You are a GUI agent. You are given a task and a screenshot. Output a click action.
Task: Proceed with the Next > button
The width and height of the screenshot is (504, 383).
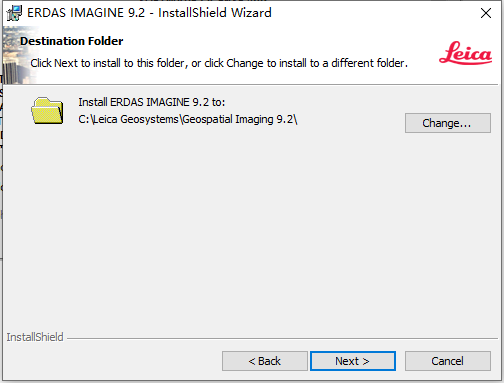(x=353, y=361)
